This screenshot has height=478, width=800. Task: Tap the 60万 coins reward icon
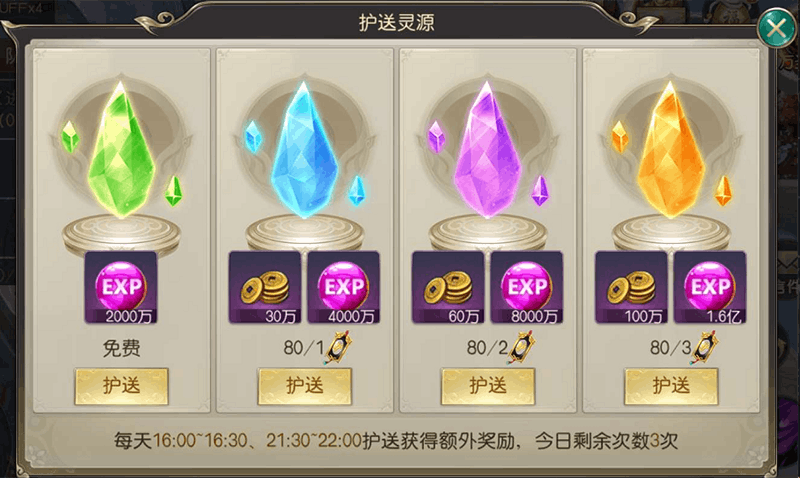click(448, 287)
